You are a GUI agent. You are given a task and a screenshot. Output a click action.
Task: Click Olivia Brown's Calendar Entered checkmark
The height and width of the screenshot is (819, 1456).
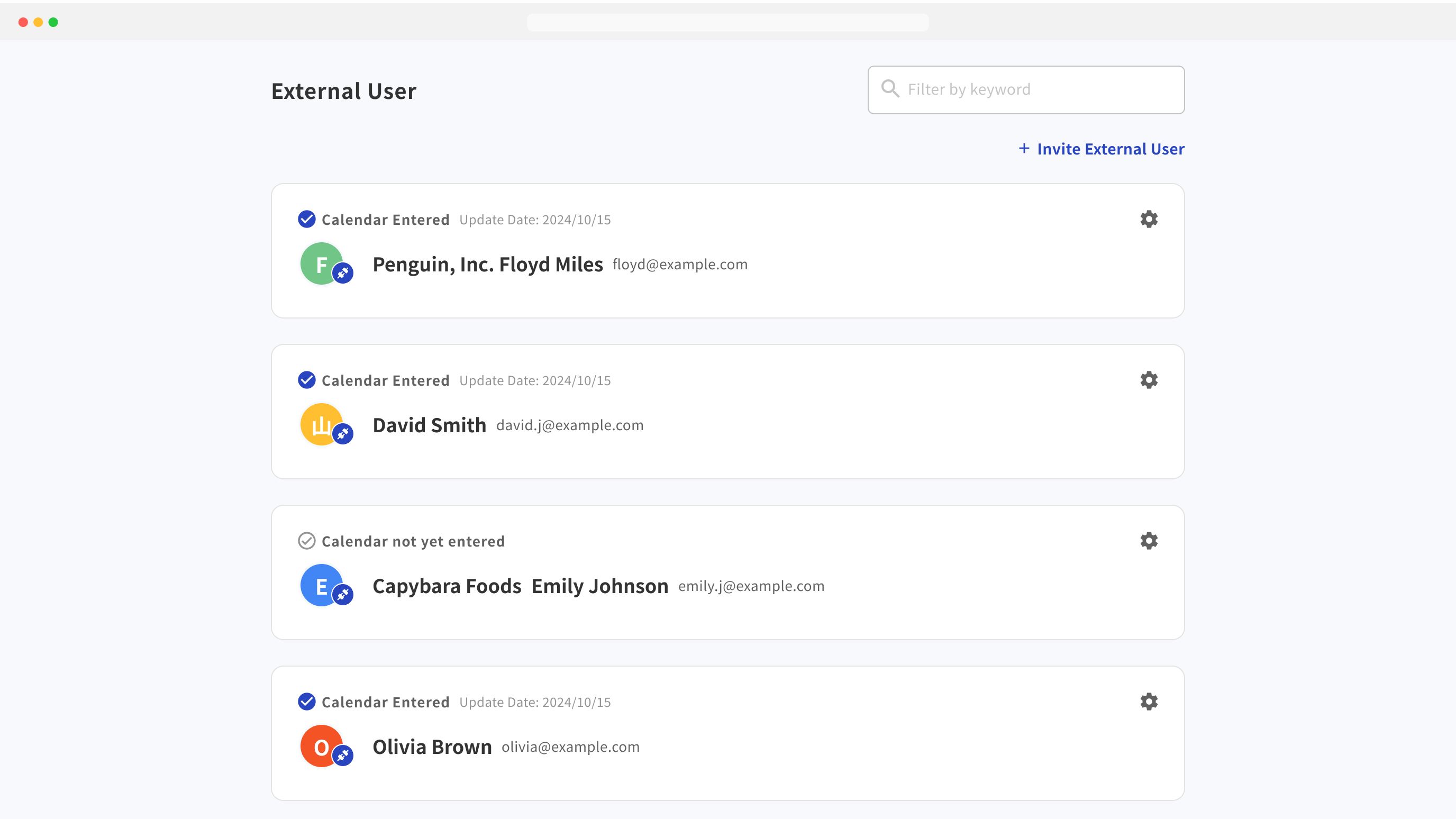click(306, 702)
